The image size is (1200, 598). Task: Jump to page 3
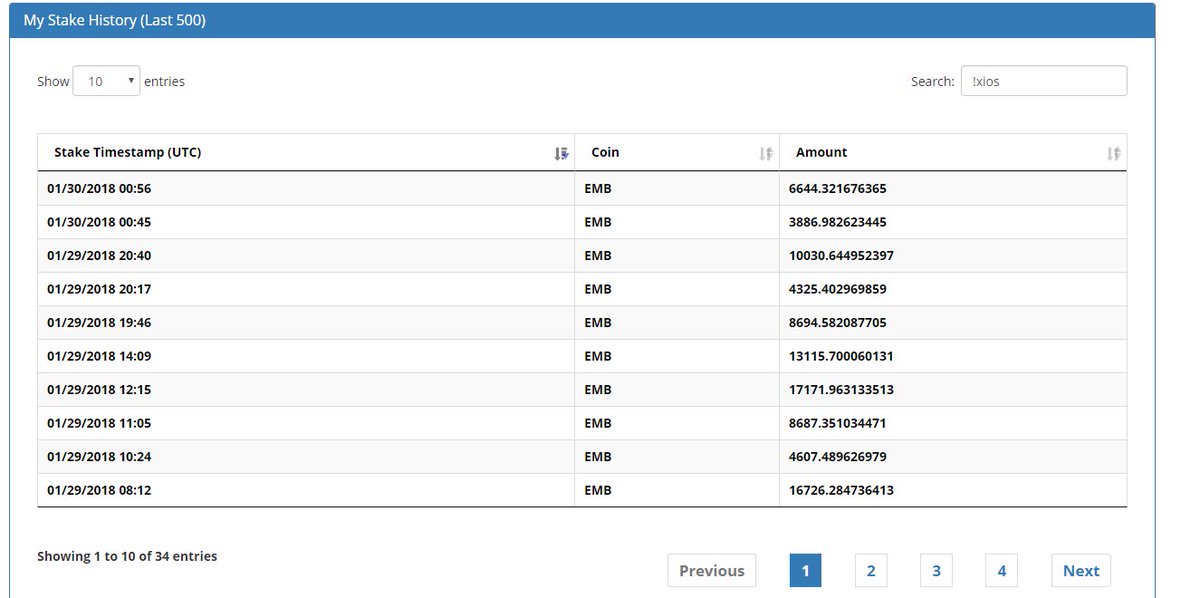(x=936, y=570)
